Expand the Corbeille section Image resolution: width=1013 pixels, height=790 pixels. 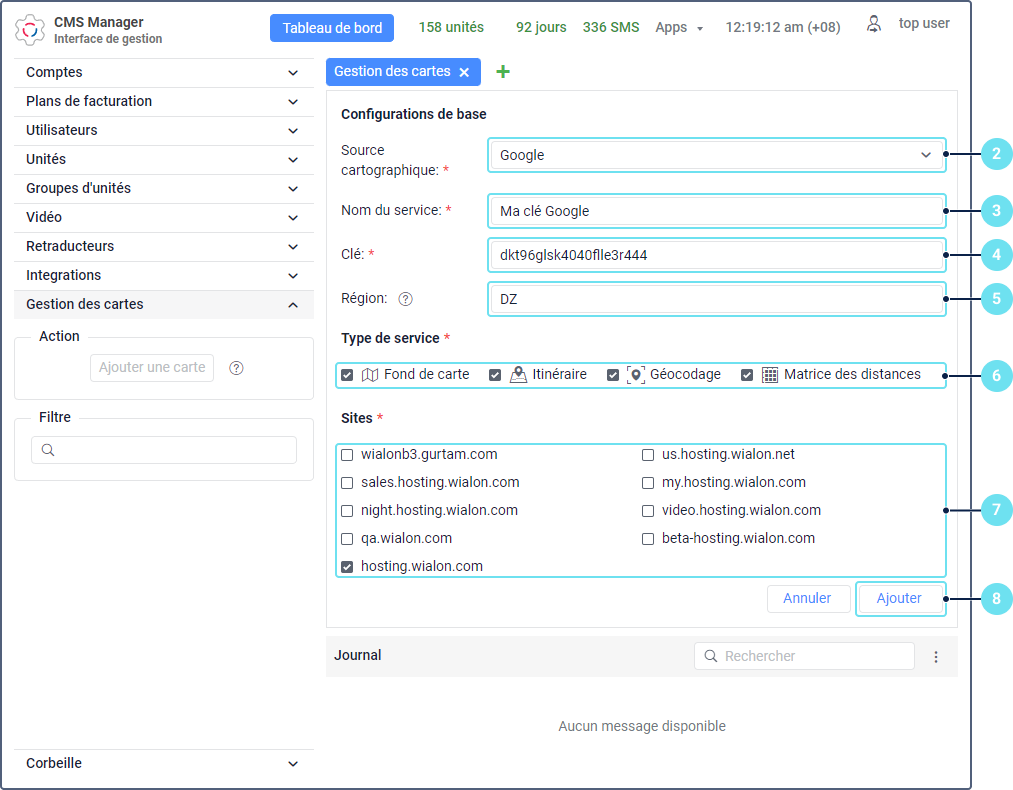click(163, 764)
